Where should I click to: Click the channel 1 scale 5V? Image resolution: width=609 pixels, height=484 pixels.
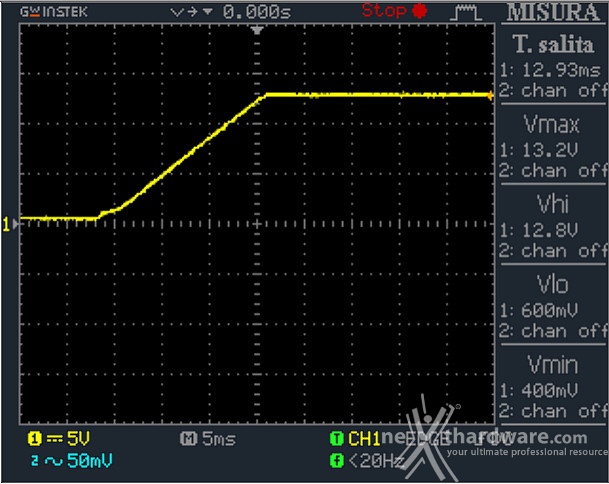click(78, 439)
